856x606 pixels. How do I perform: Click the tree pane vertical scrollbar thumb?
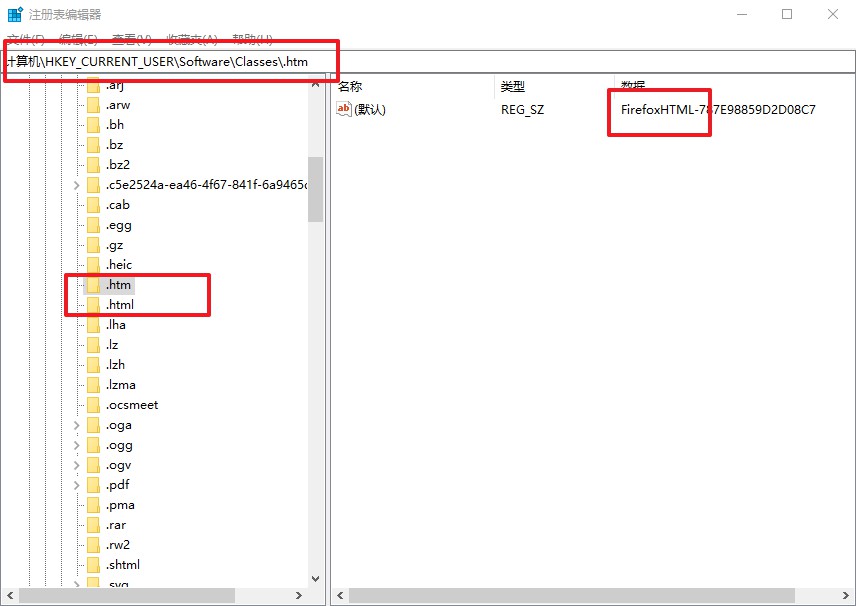pos(315,189)
